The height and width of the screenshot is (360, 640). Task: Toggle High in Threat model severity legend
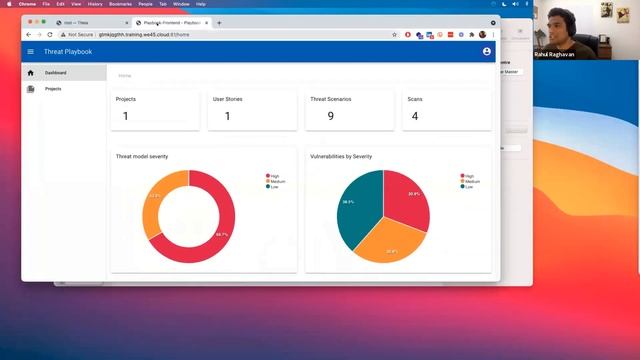273,176
